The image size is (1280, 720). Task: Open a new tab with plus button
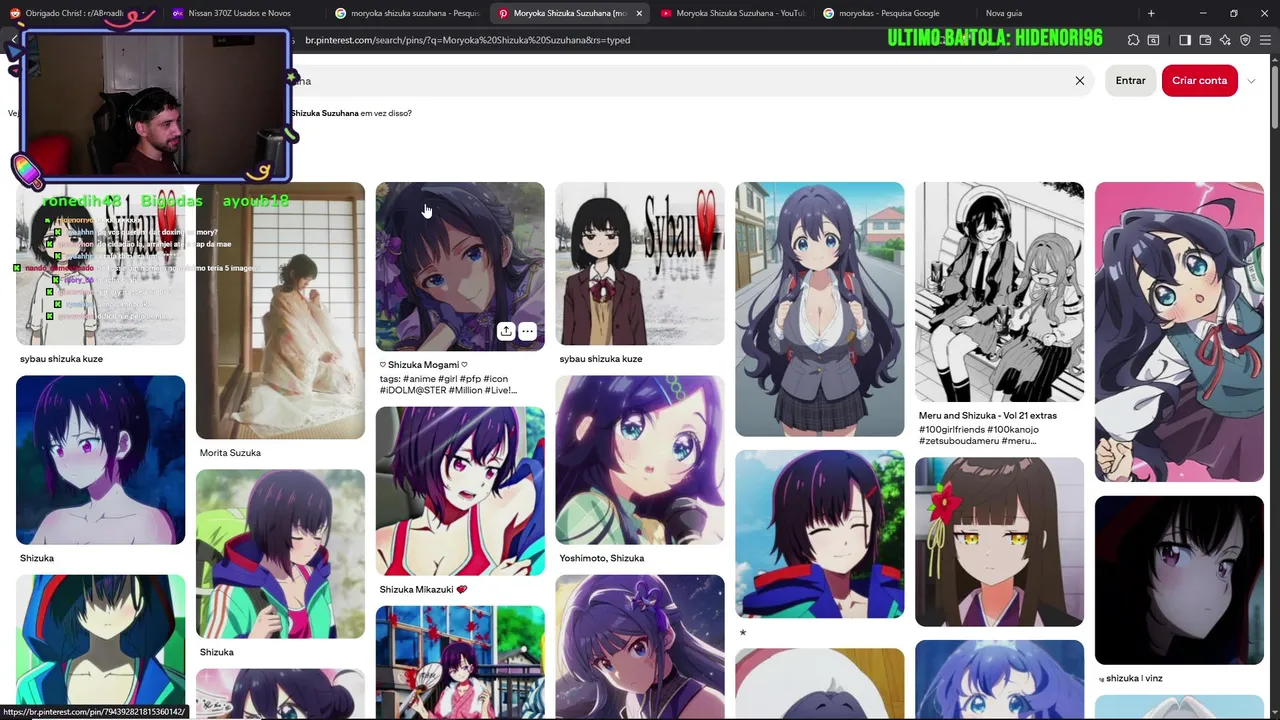(1151, 13)
